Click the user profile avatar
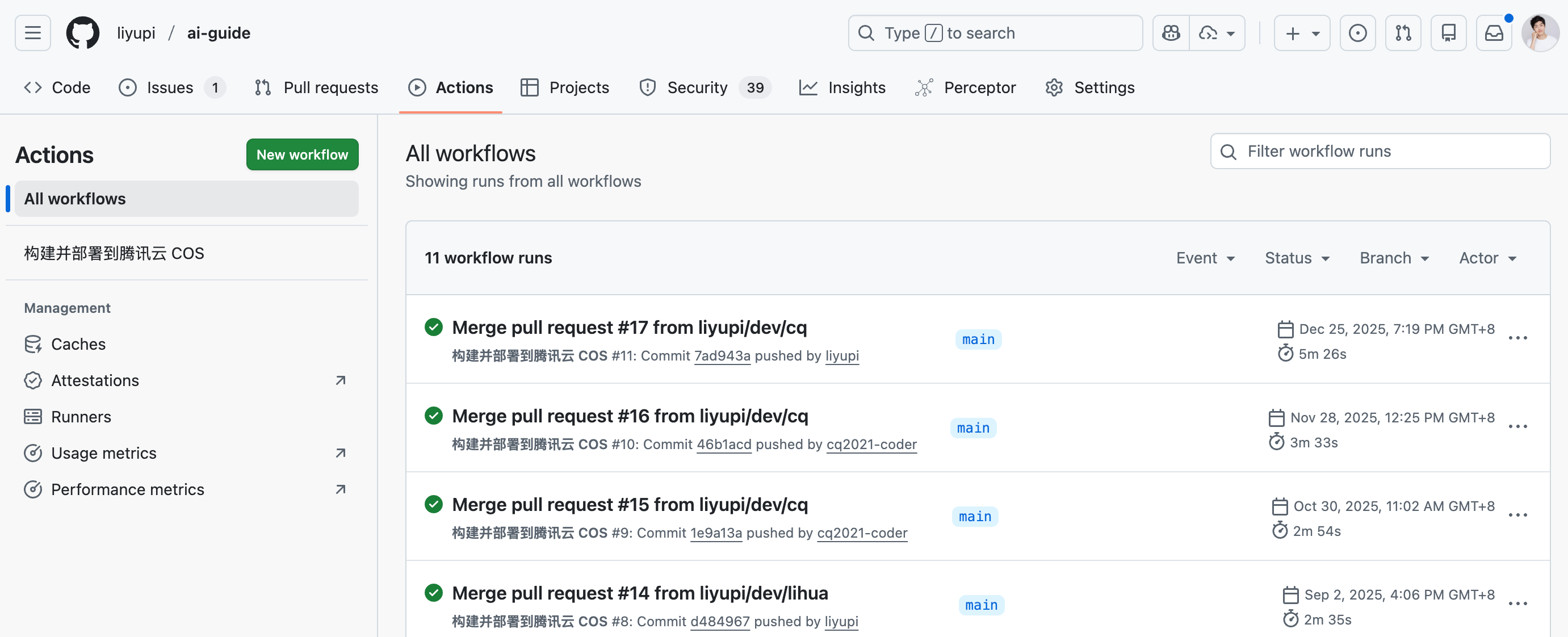1568x637 pixels. coord(1540,33)
